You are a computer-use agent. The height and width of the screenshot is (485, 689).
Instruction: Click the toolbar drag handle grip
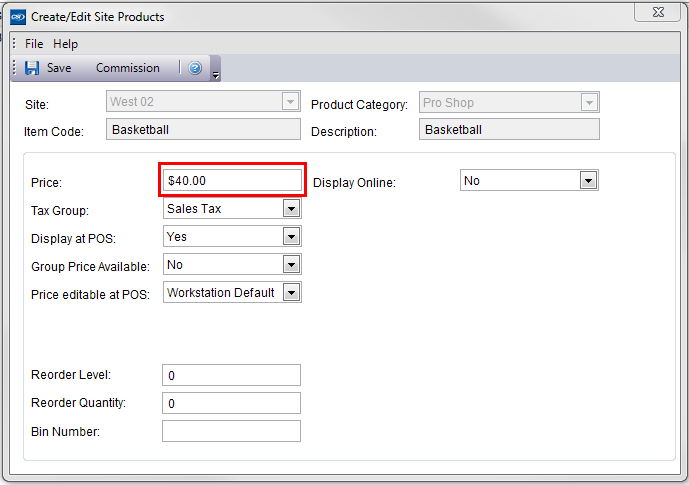coord(15,68)
